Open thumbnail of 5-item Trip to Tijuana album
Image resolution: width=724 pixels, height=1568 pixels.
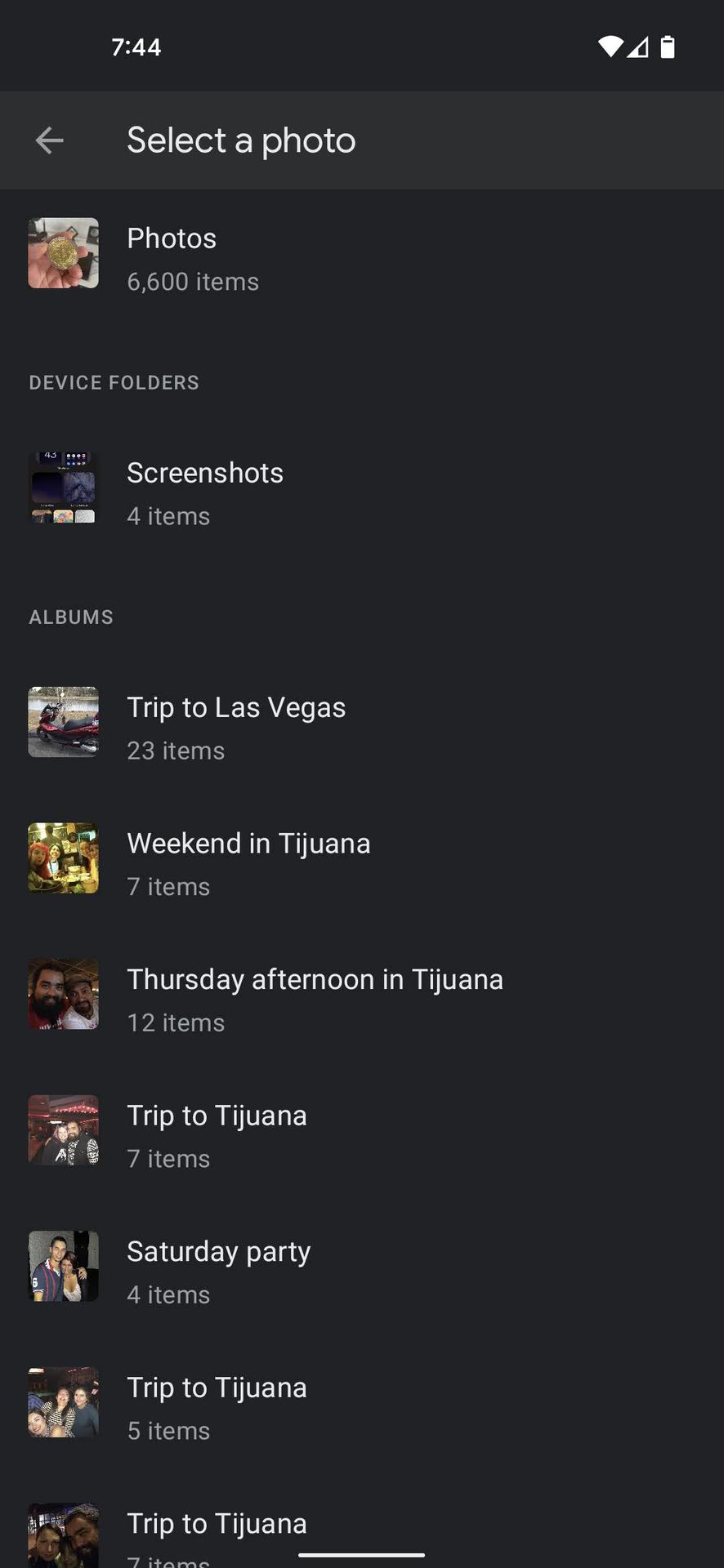point(64,1402)
